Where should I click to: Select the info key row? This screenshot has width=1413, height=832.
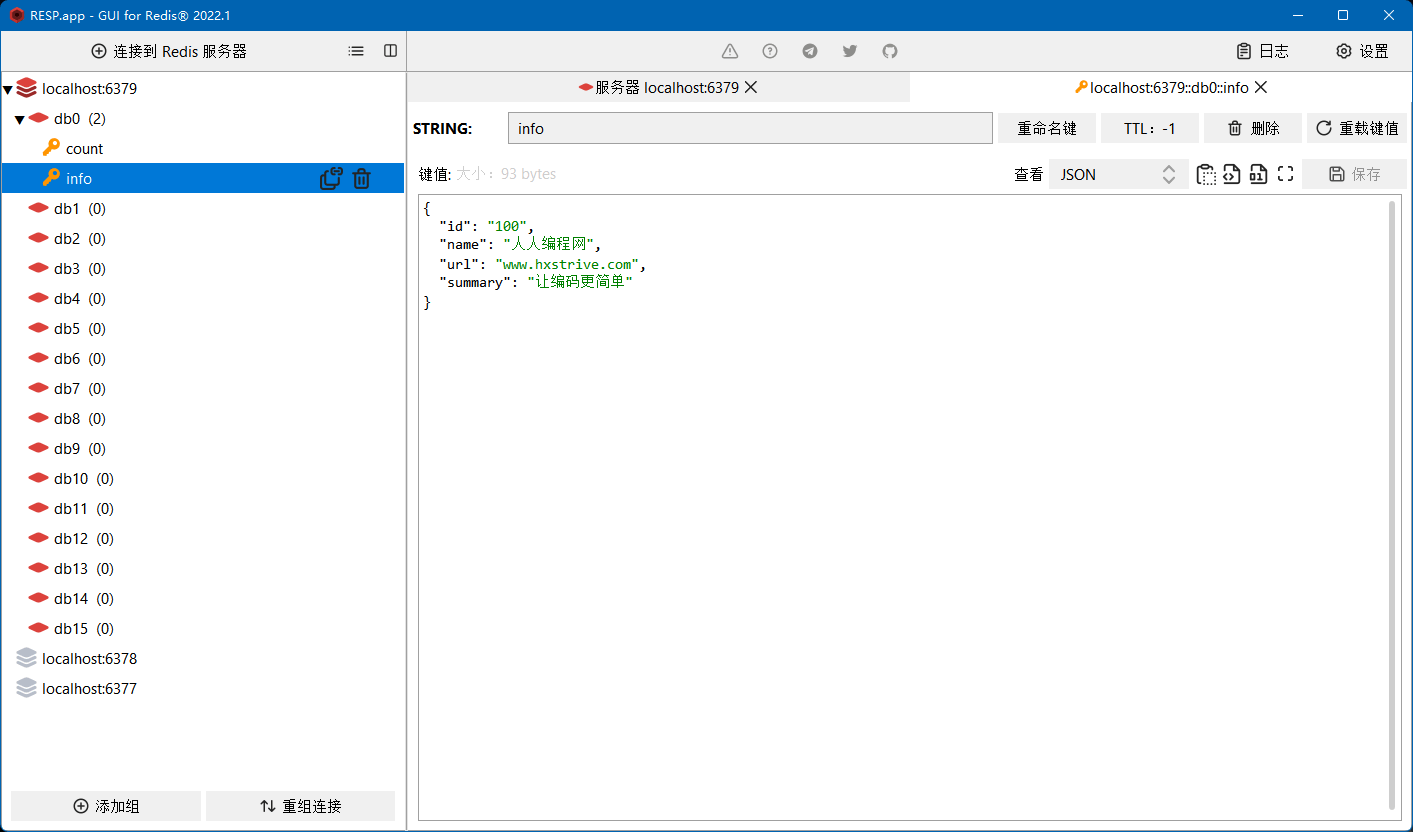[203, 178]
